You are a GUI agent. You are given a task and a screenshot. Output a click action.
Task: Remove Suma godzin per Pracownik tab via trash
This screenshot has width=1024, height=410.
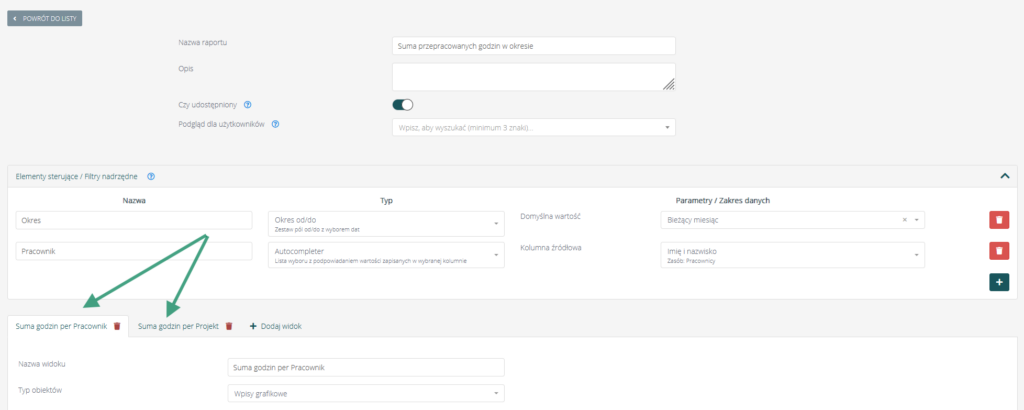tap(117, 326)
